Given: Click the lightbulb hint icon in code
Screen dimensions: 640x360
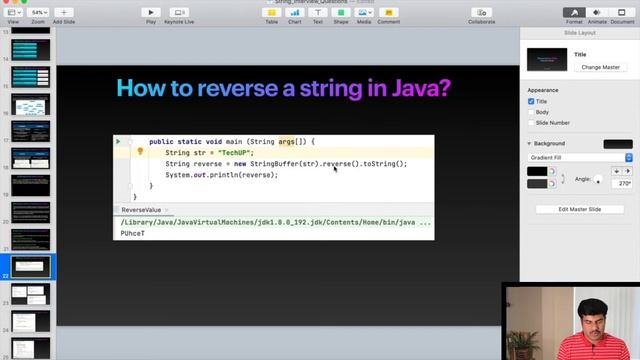Looking at the screenshot, I should click(140, 152).
